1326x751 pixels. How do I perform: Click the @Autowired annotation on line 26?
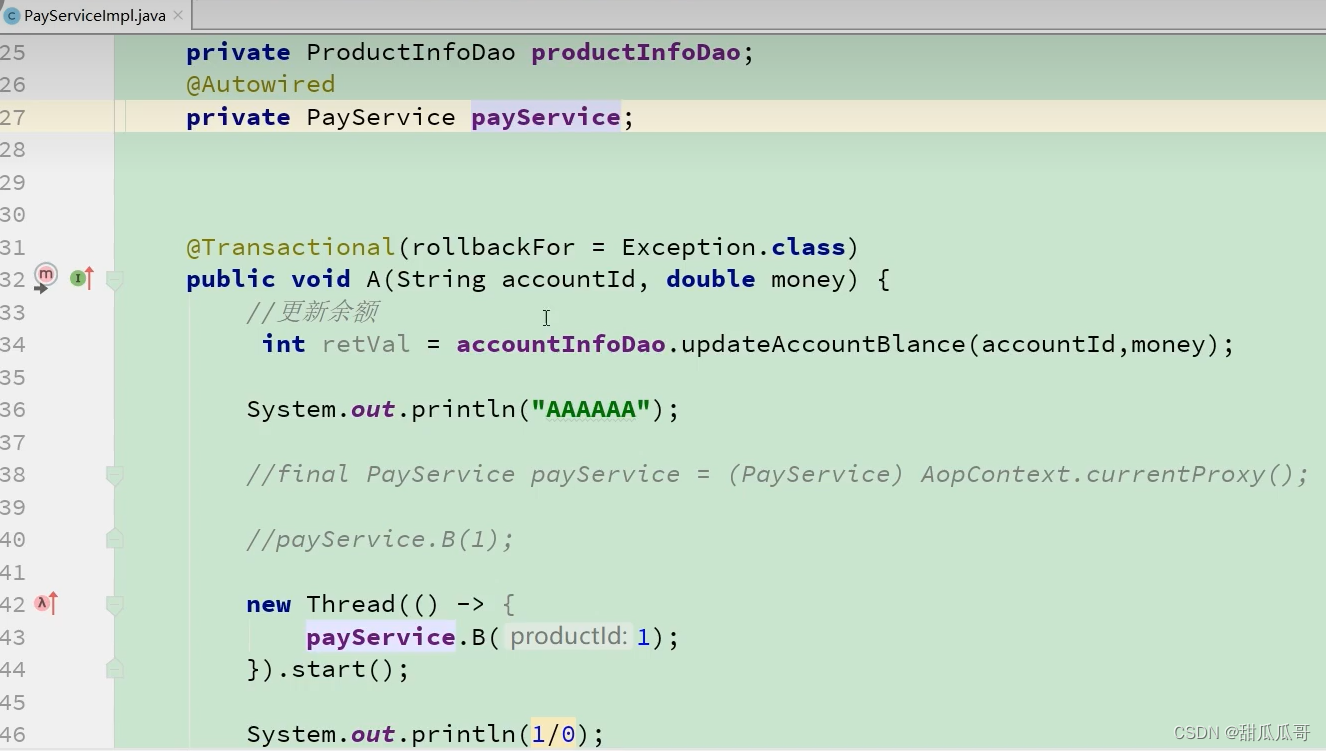click(260, 85)
